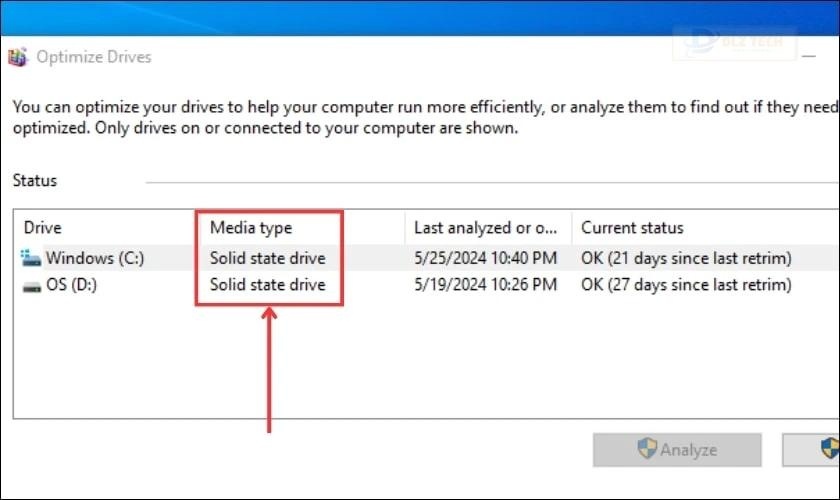The image size is (840, 500).
Task: Click the shield icon on the Analyze button
Action: tap(647, 449)
